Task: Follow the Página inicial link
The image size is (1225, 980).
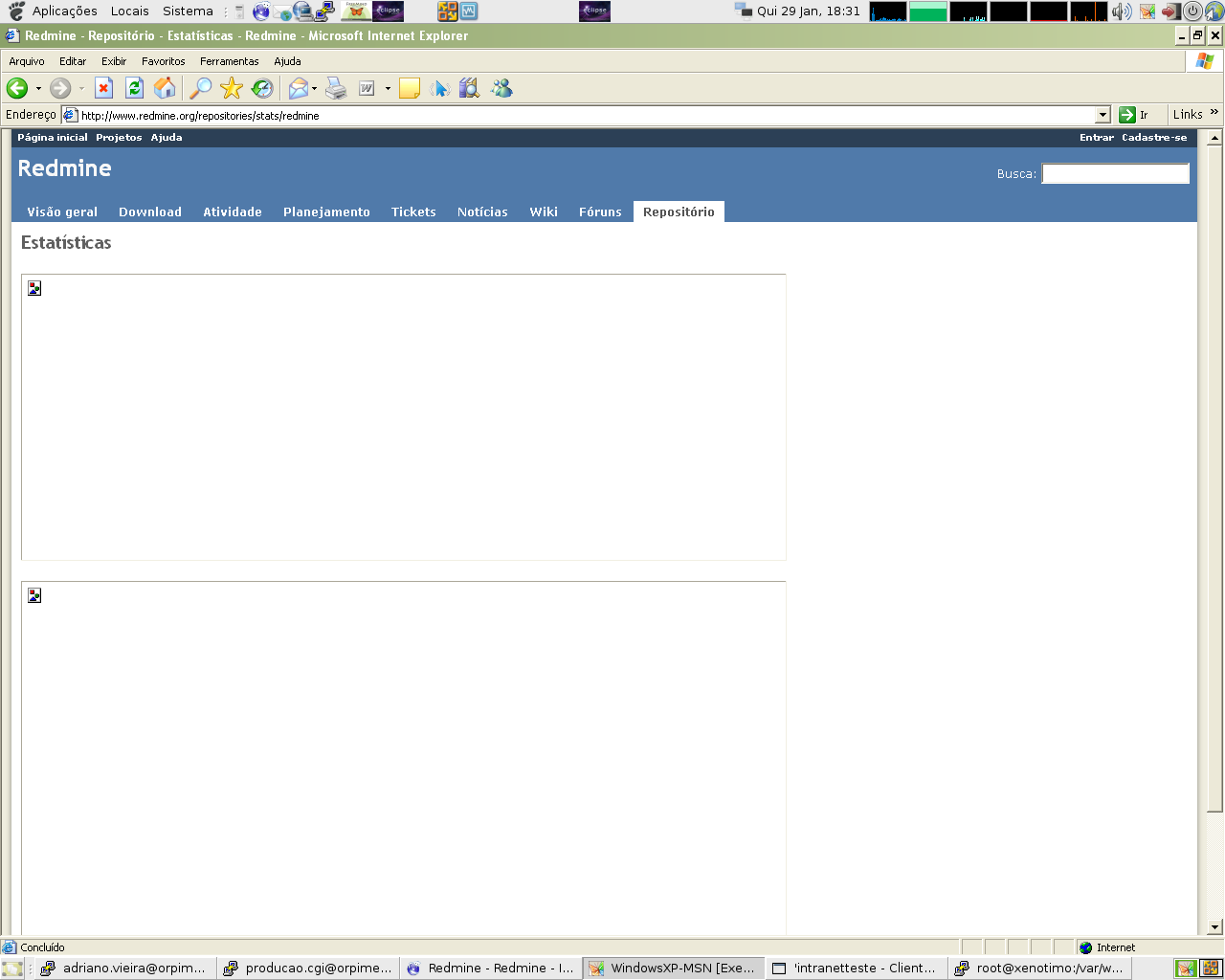Action: [53, 138]
